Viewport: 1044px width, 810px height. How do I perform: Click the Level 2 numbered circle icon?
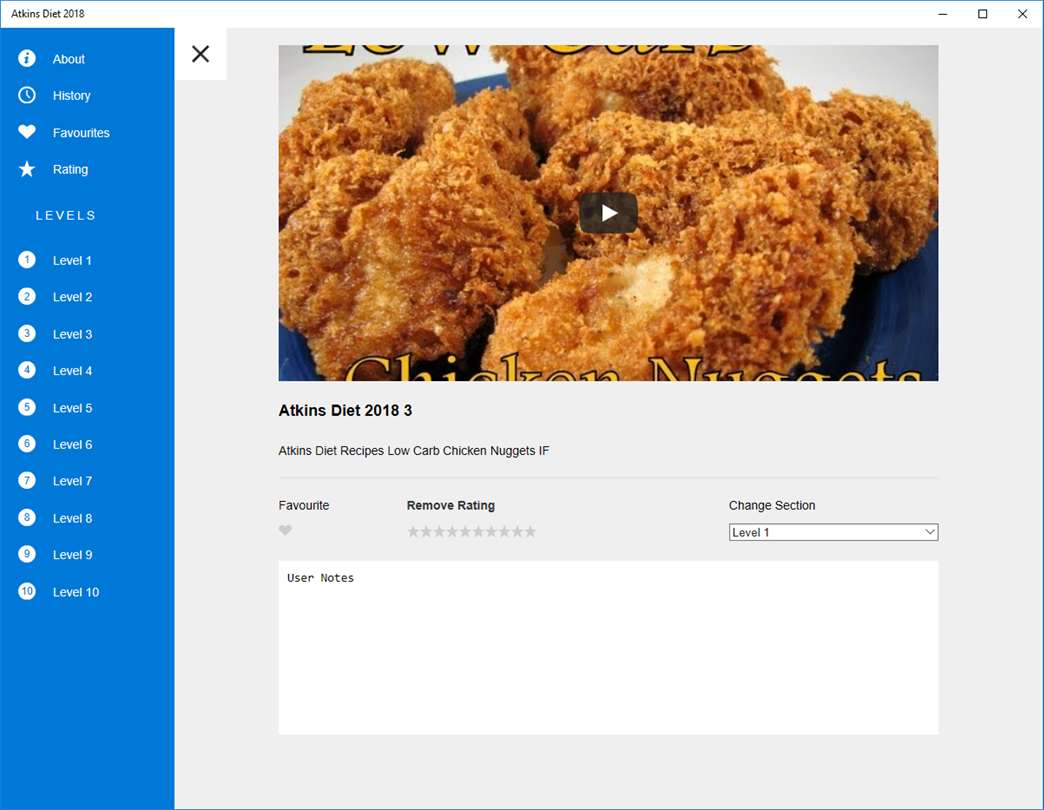click(27, 296)
